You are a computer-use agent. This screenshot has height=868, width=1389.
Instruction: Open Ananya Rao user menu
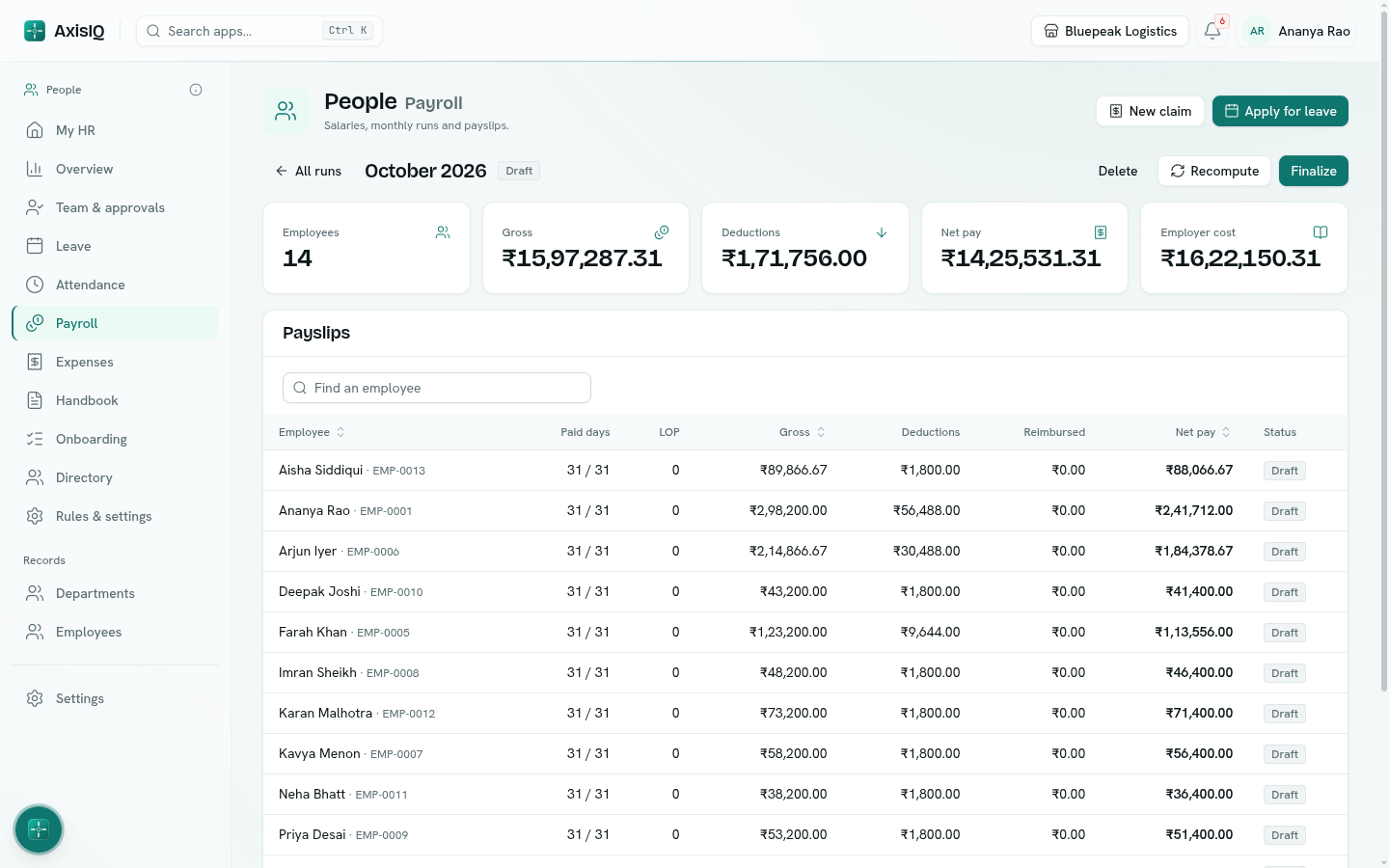1297,31
